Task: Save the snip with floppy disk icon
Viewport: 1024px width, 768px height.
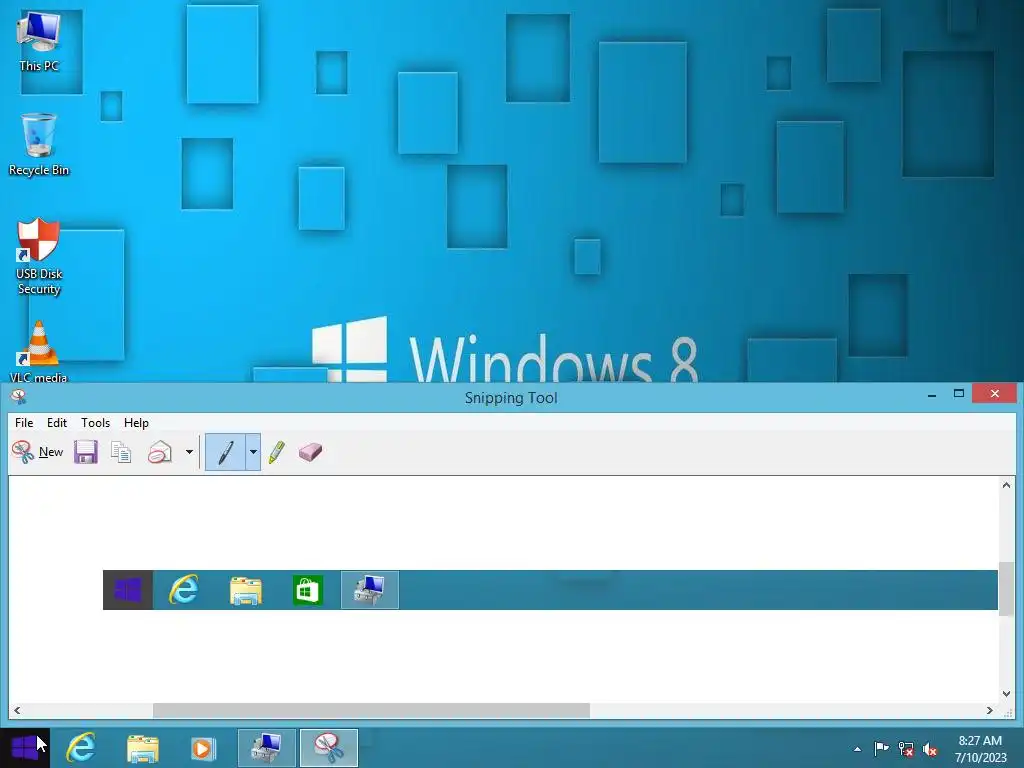Action: point(86,452)
